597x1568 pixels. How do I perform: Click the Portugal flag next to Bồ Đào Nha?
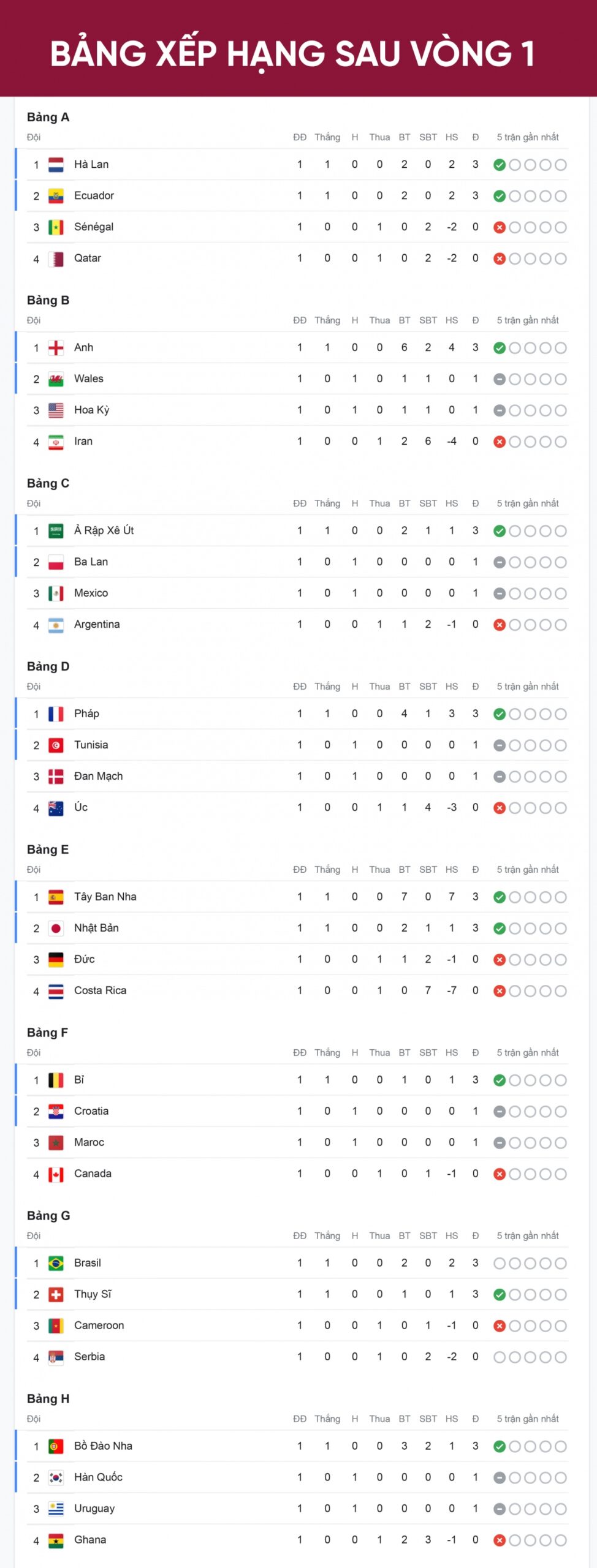point(56,1447)
